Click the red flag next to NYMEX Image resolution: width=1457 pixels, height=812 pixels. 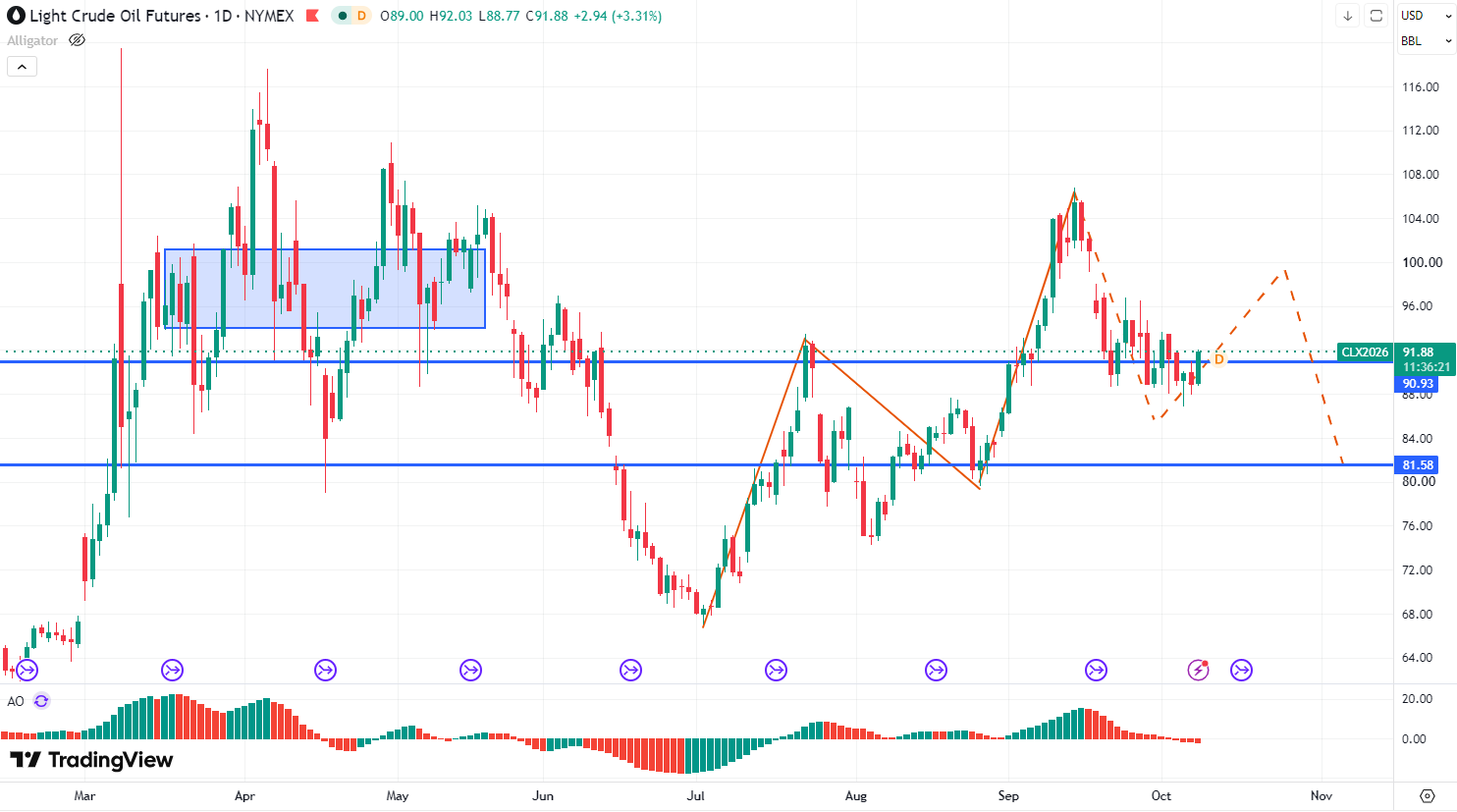312,16
